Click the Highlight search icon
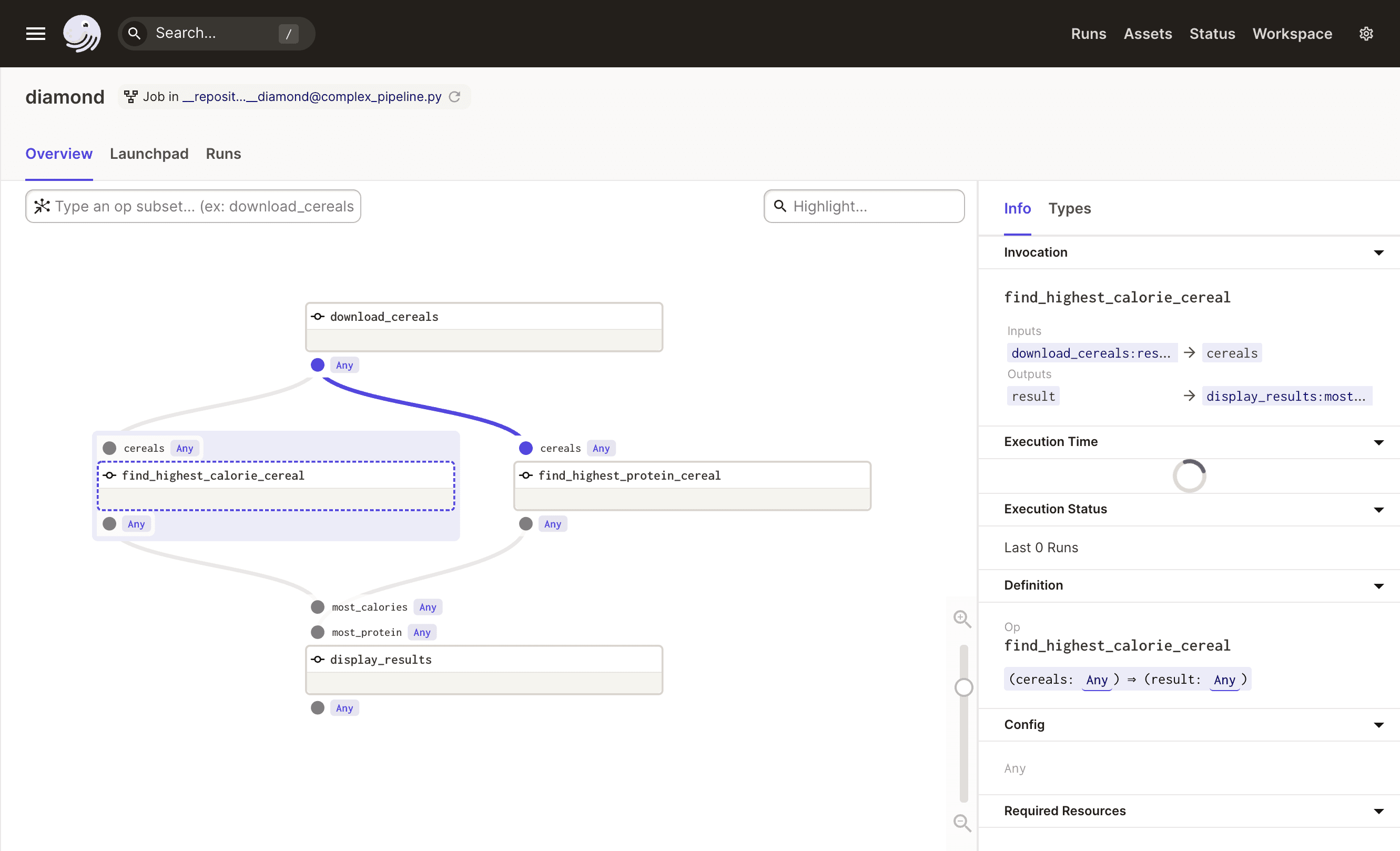This screenshot has height=851, width=1400. point(780,206)
